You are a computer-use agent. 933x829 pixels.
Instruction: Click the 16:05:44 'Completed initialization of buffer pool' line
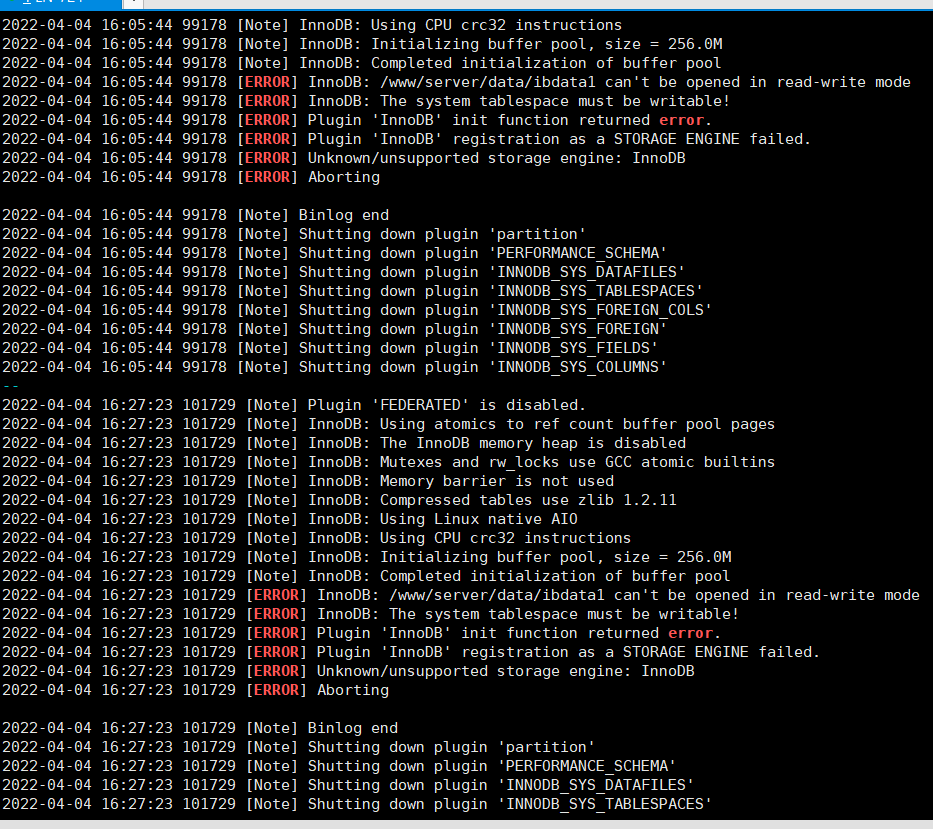click(361, 63)
